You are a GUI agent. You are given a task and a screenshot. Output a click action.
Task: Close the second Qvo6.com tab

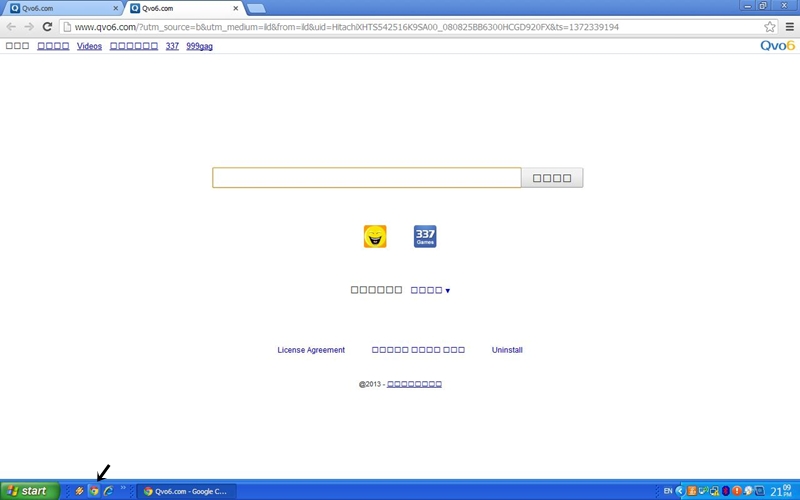(x=236, y=8)
